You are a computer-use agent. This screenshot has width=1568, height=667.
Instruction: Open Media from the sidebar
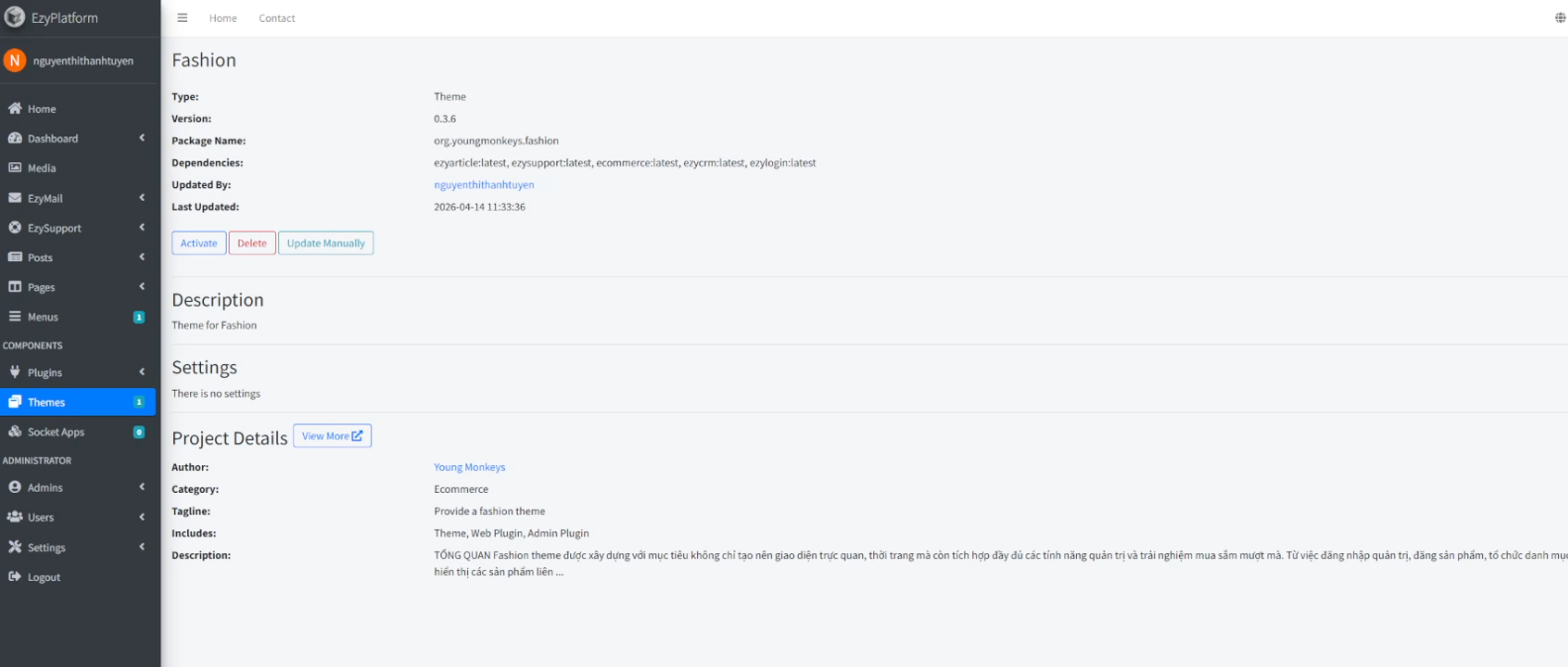(42, 168)
